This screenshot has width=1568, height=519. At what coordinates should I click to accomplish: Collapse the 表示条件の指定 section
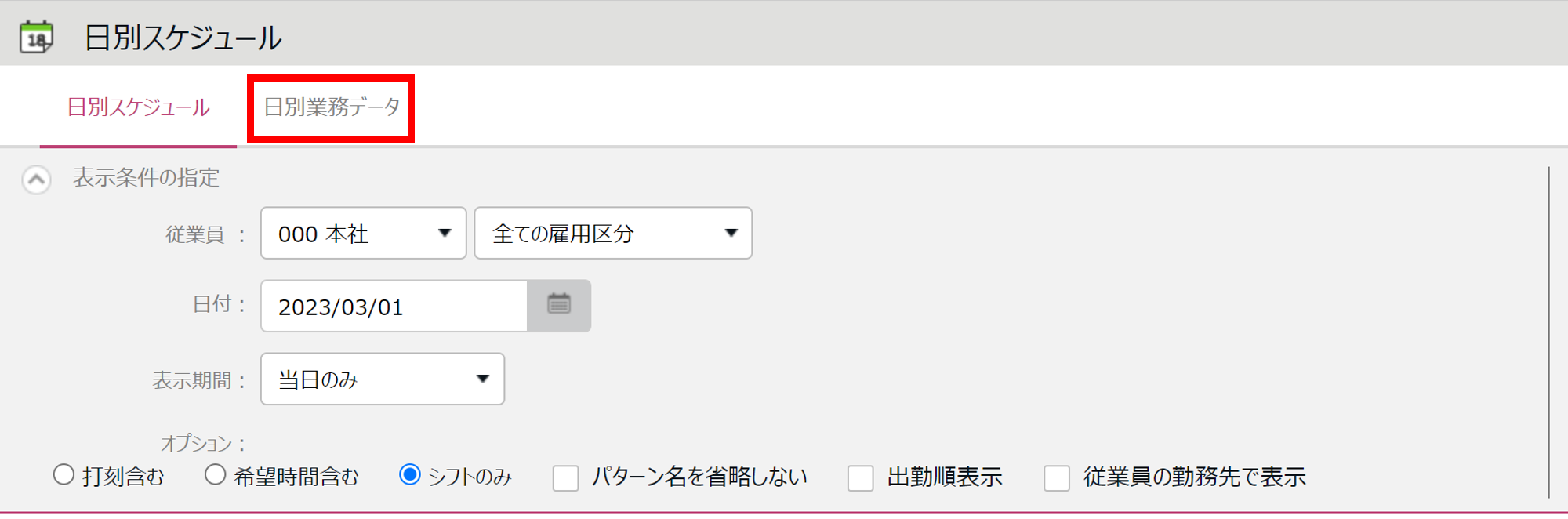point(36,180)
